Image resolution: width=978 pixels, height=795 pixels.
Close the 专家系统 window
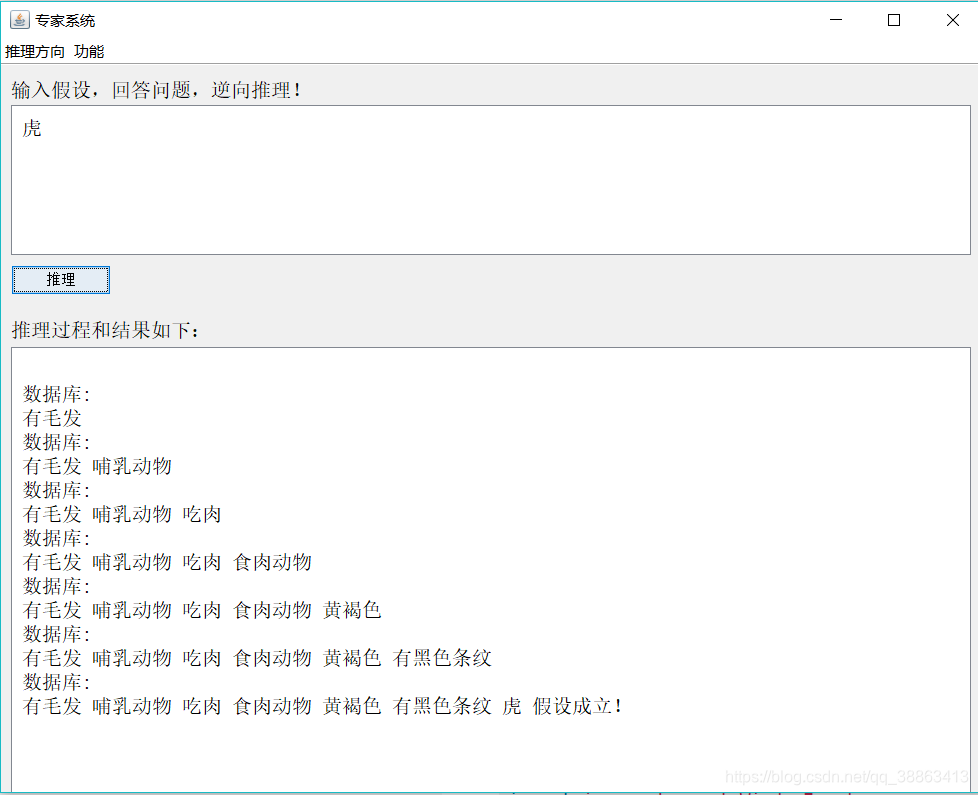(x=952, y=20)
